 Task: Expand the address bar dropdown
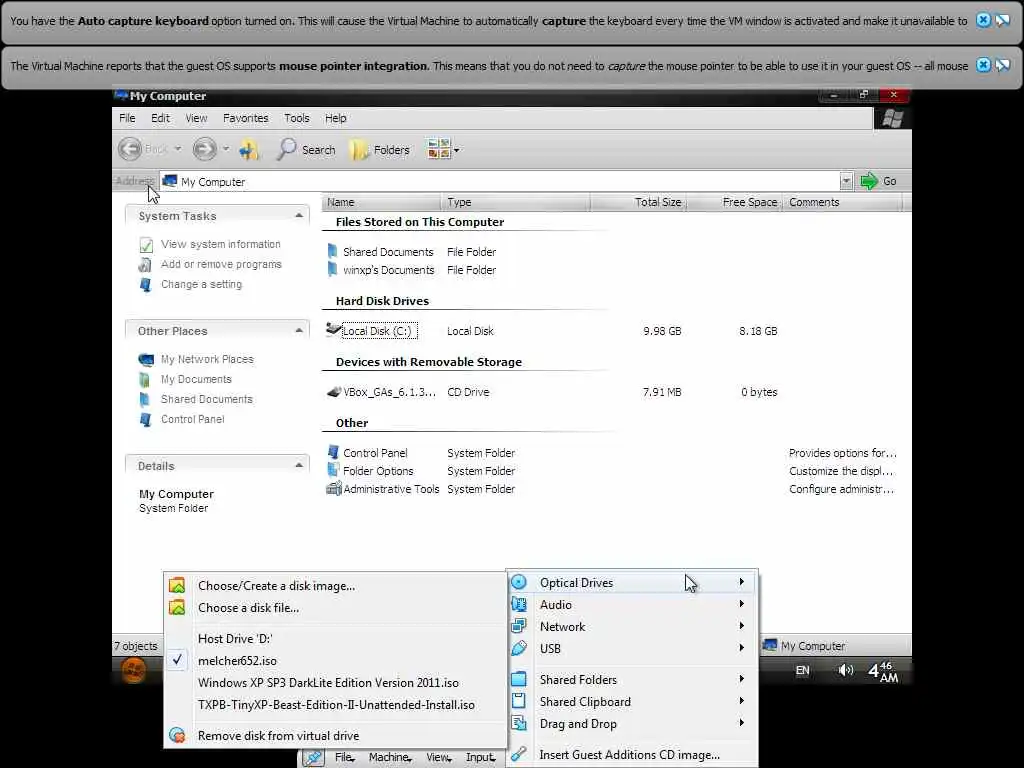[x=846, y=181]
